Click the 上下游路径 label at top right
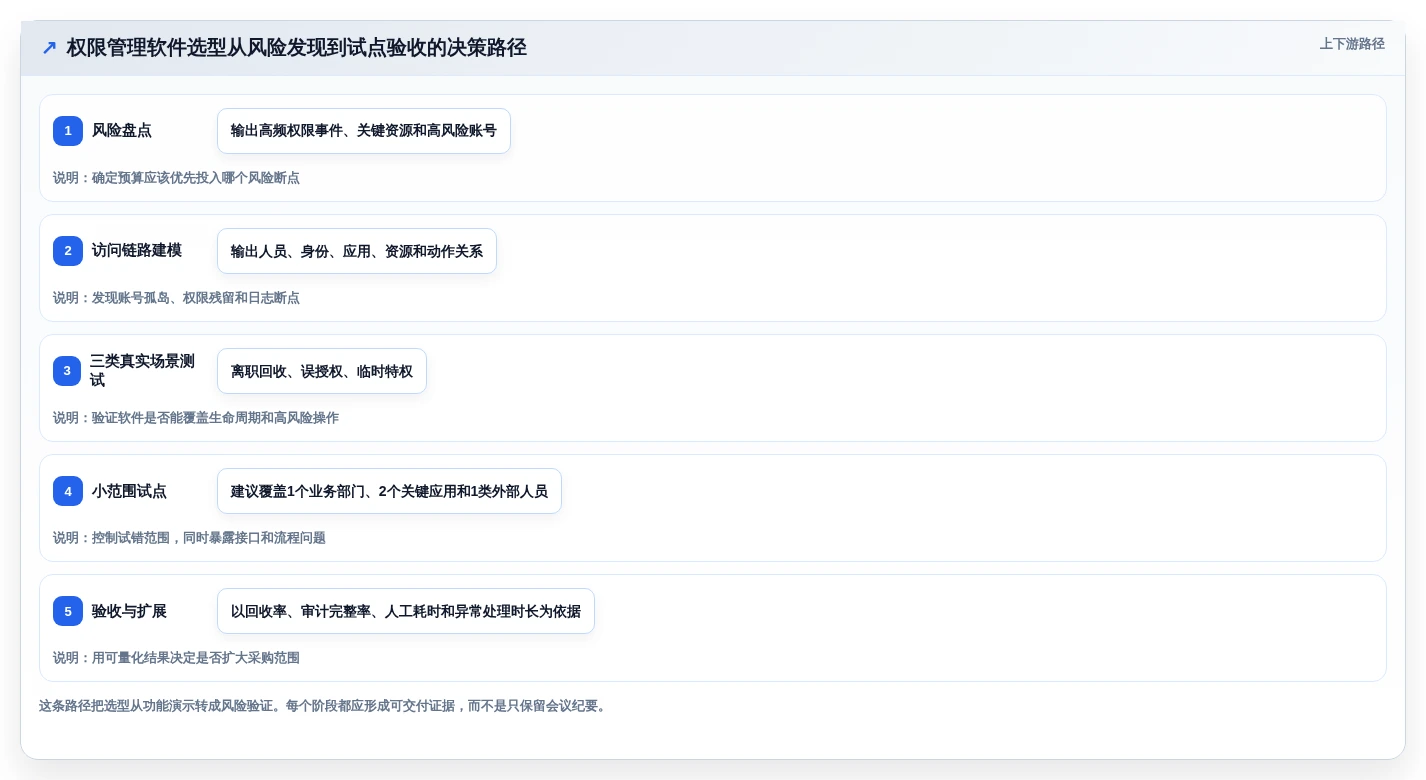The width and height of the screenshot is (1426, 780). tap(1352, 44)
